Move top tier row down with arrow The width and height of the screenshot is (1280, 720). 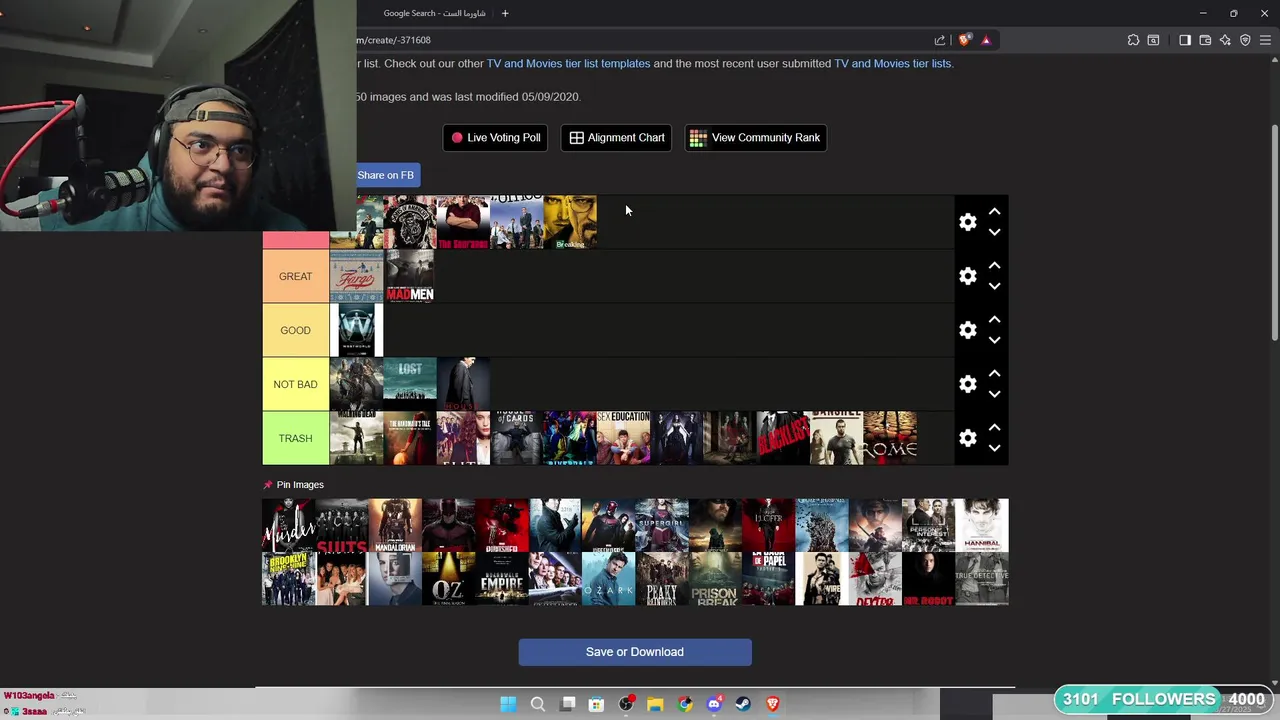(994, 232)
